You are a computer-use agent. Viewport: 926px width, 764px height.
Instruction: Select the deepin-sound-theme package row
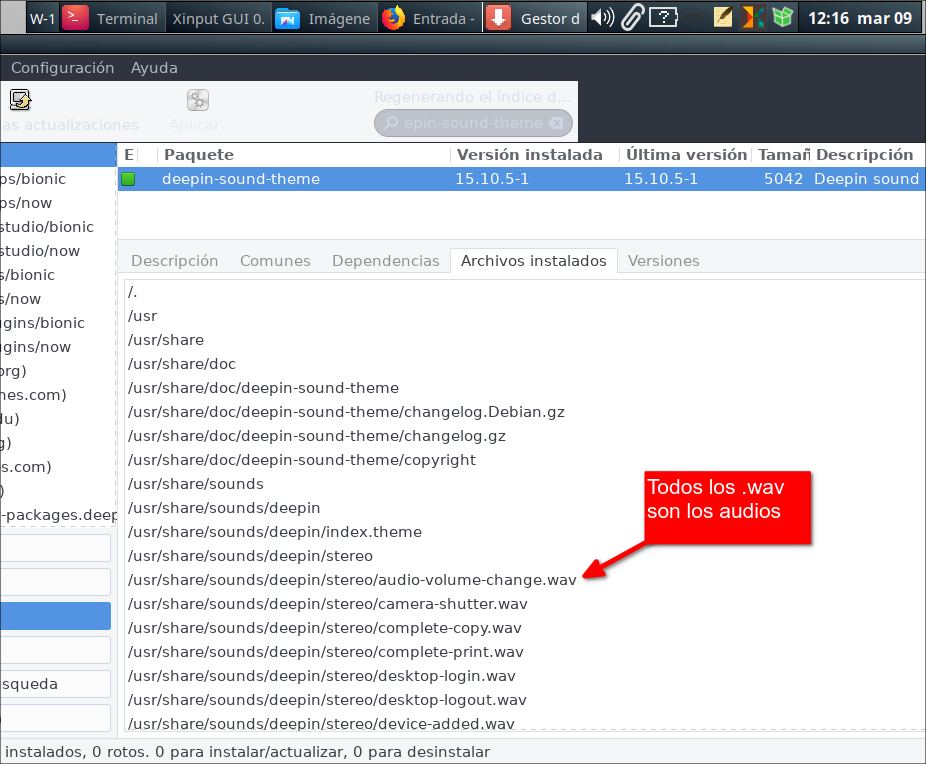pos(521,179)
